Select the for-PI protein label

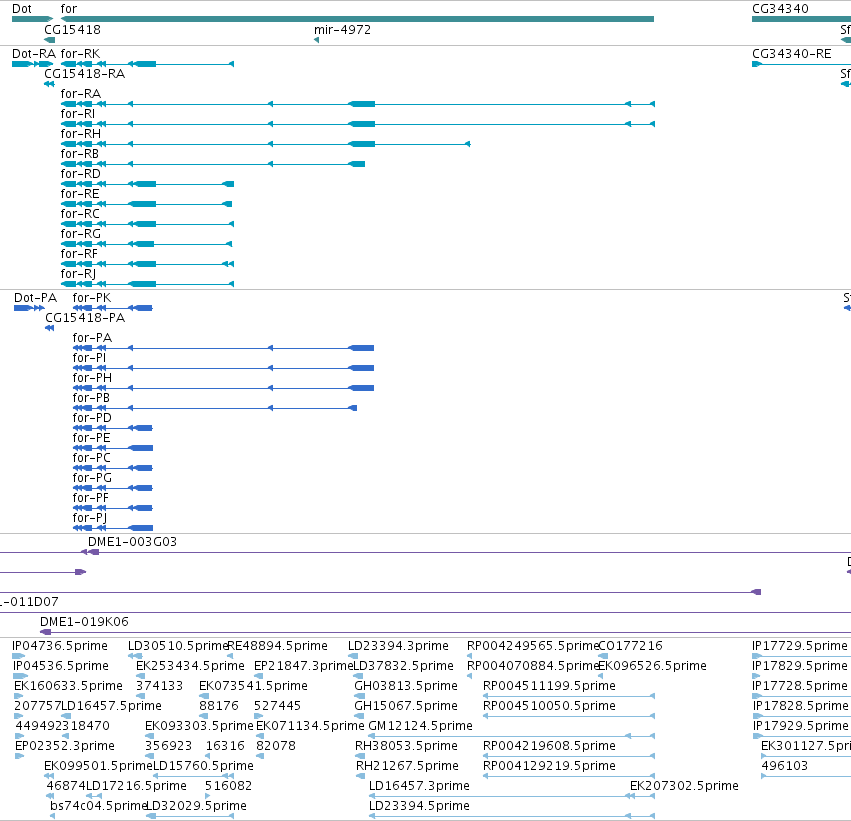(89, 358)
